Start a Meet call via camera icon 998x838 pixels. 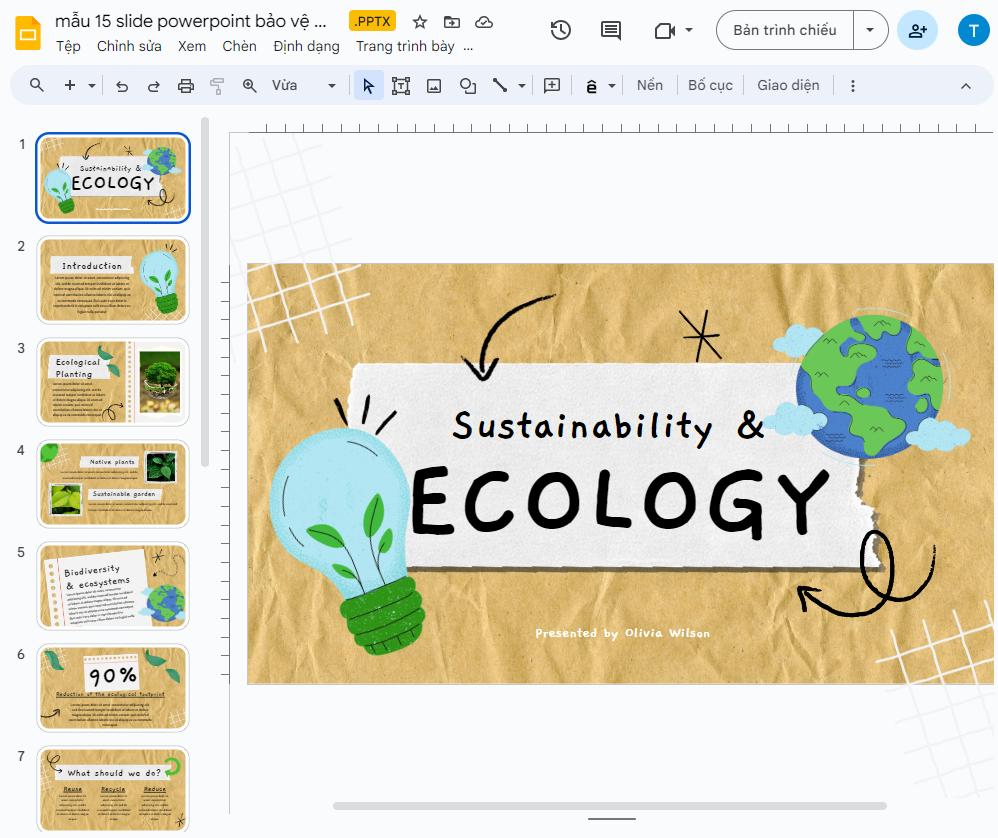666,30
